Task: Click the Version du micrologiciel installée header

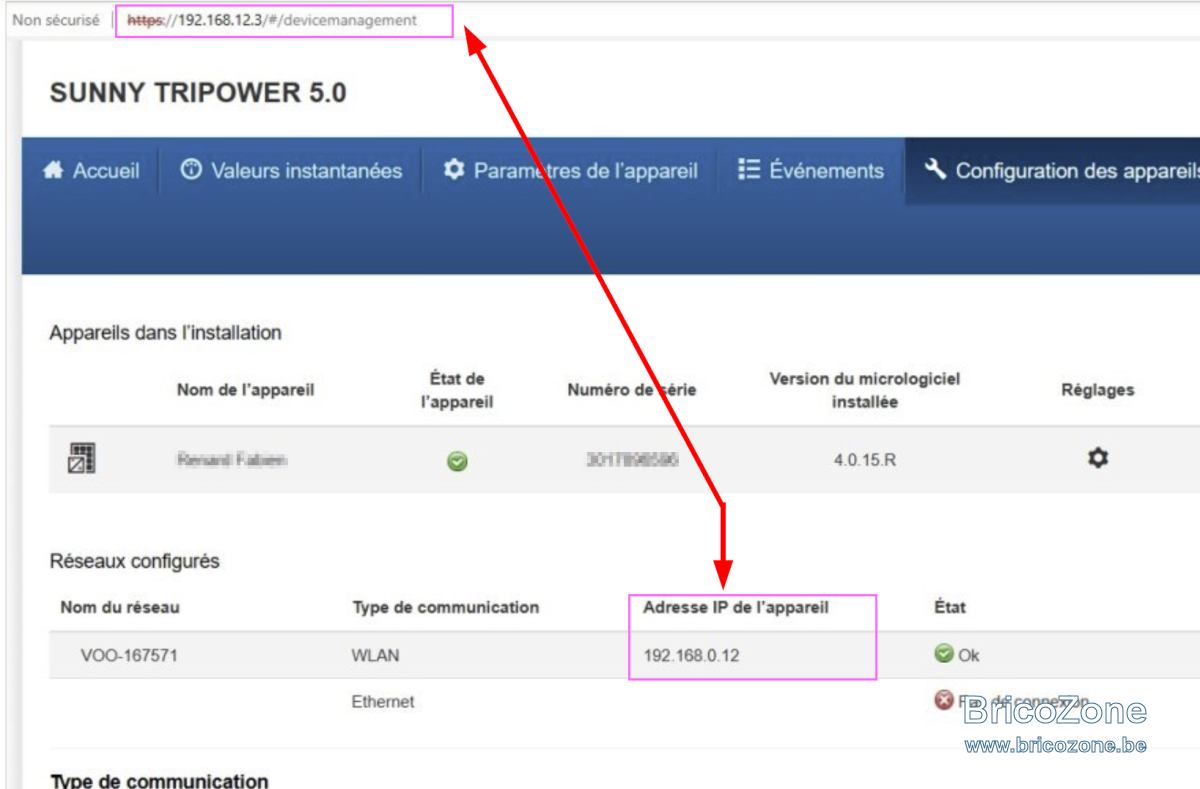Action: point(864,390)
